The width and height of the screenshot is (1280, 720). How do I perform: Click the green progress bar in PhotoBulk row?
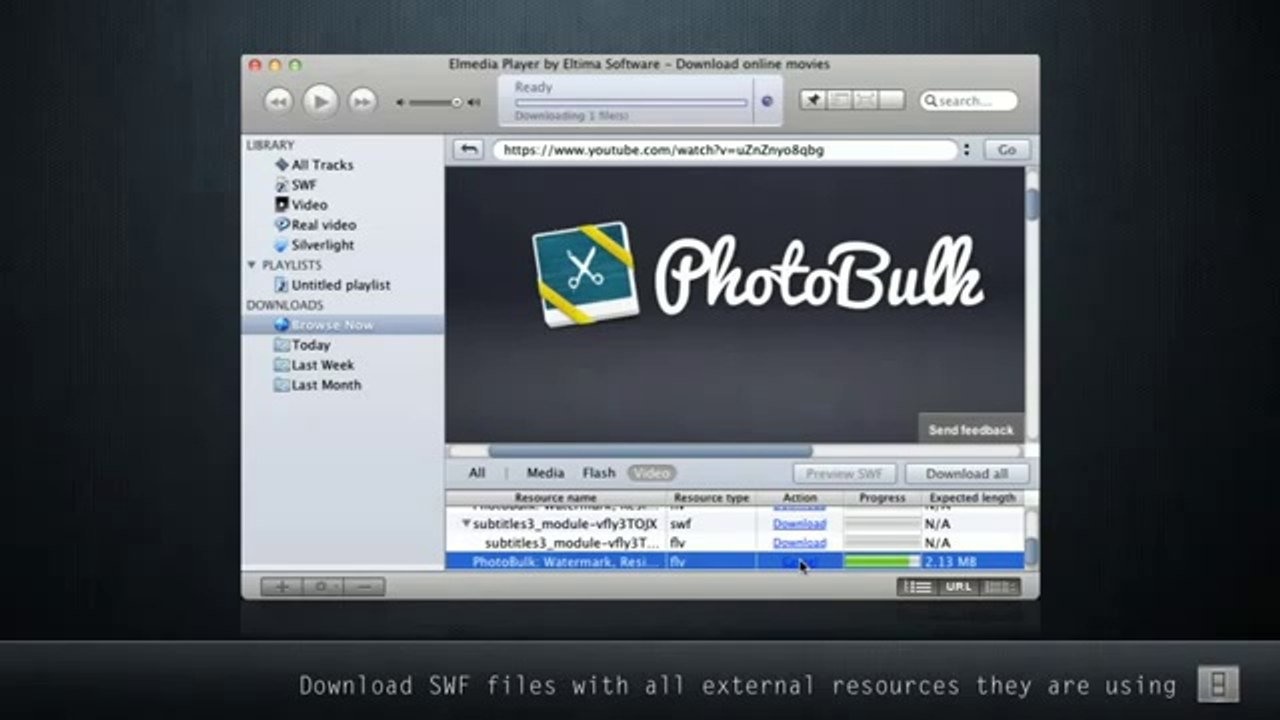coord(882,562)
